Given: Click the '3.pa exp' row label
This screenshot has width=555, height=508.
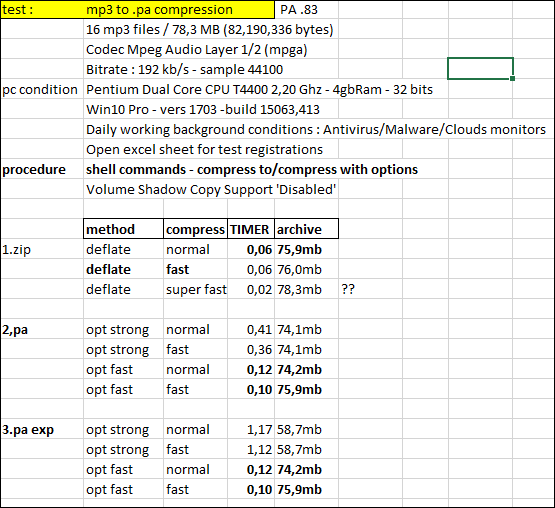Looking at the screenshot, I should point(42,430).
